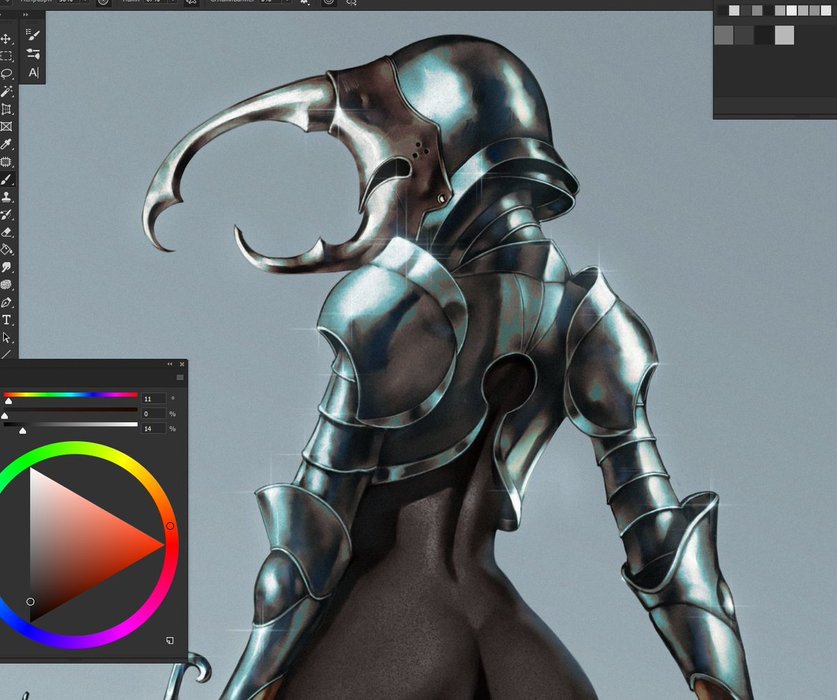The width and height of the screenshot is (837, 700).
Task: Pick the large black swatch
Action: coord(764,35)
